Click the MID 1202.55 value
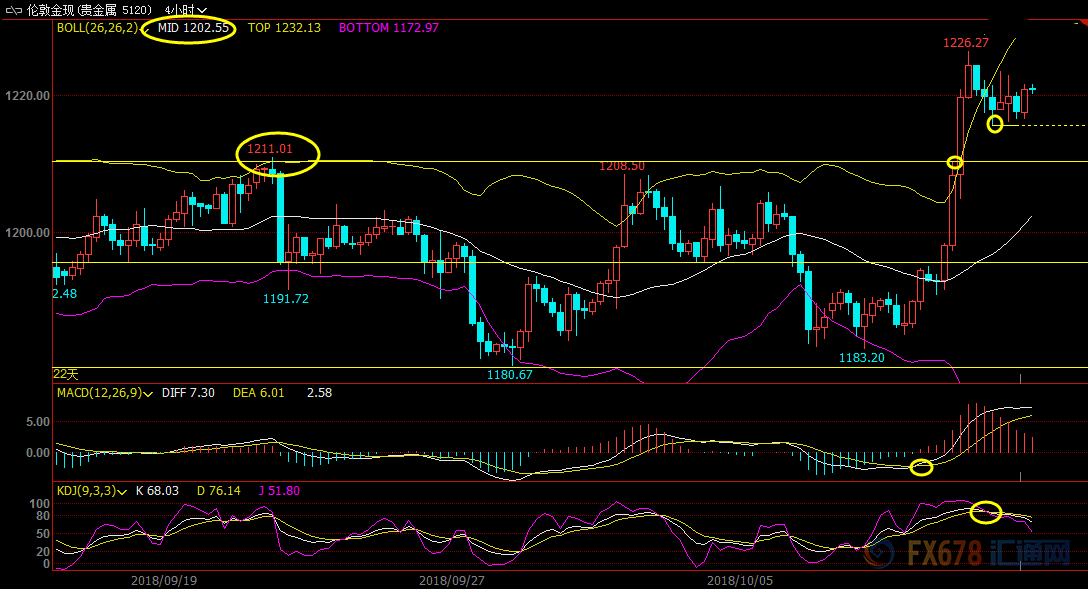Viewport: 1088px width, 589px height. tap(193, 28)
